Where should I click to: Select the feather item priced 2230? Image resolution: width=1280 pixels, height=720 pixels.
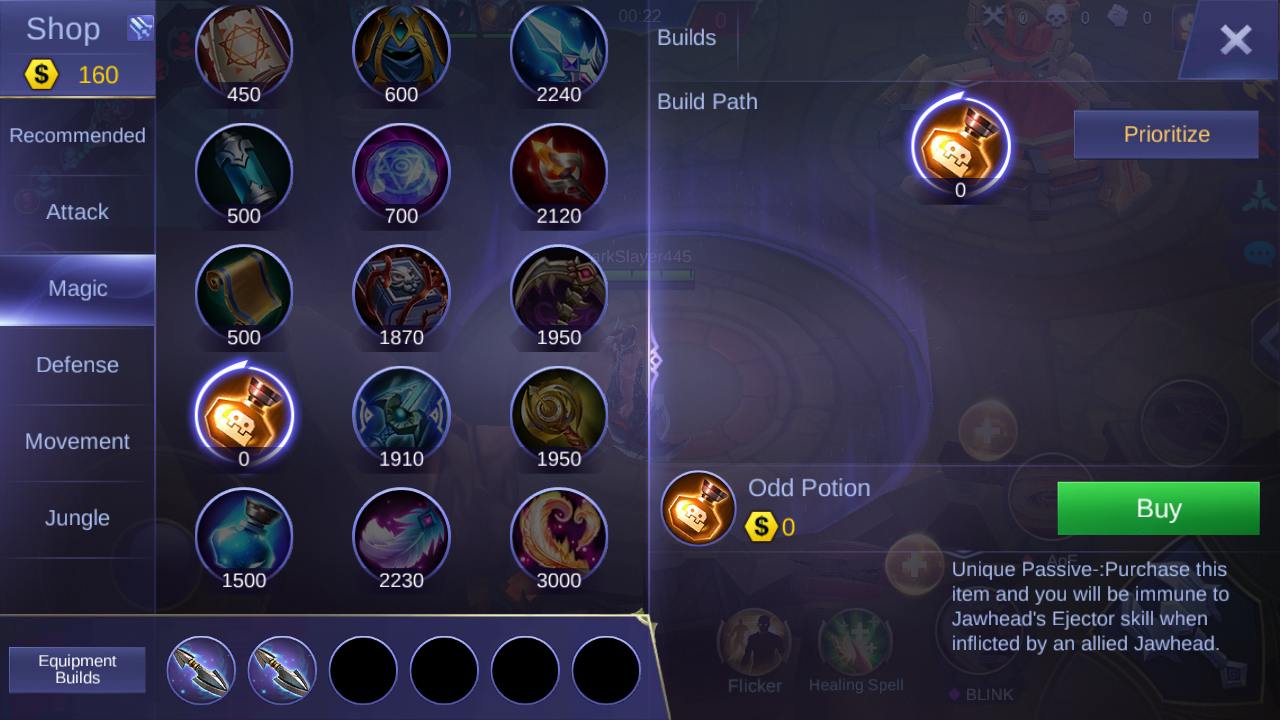click(x=401, y=537)
